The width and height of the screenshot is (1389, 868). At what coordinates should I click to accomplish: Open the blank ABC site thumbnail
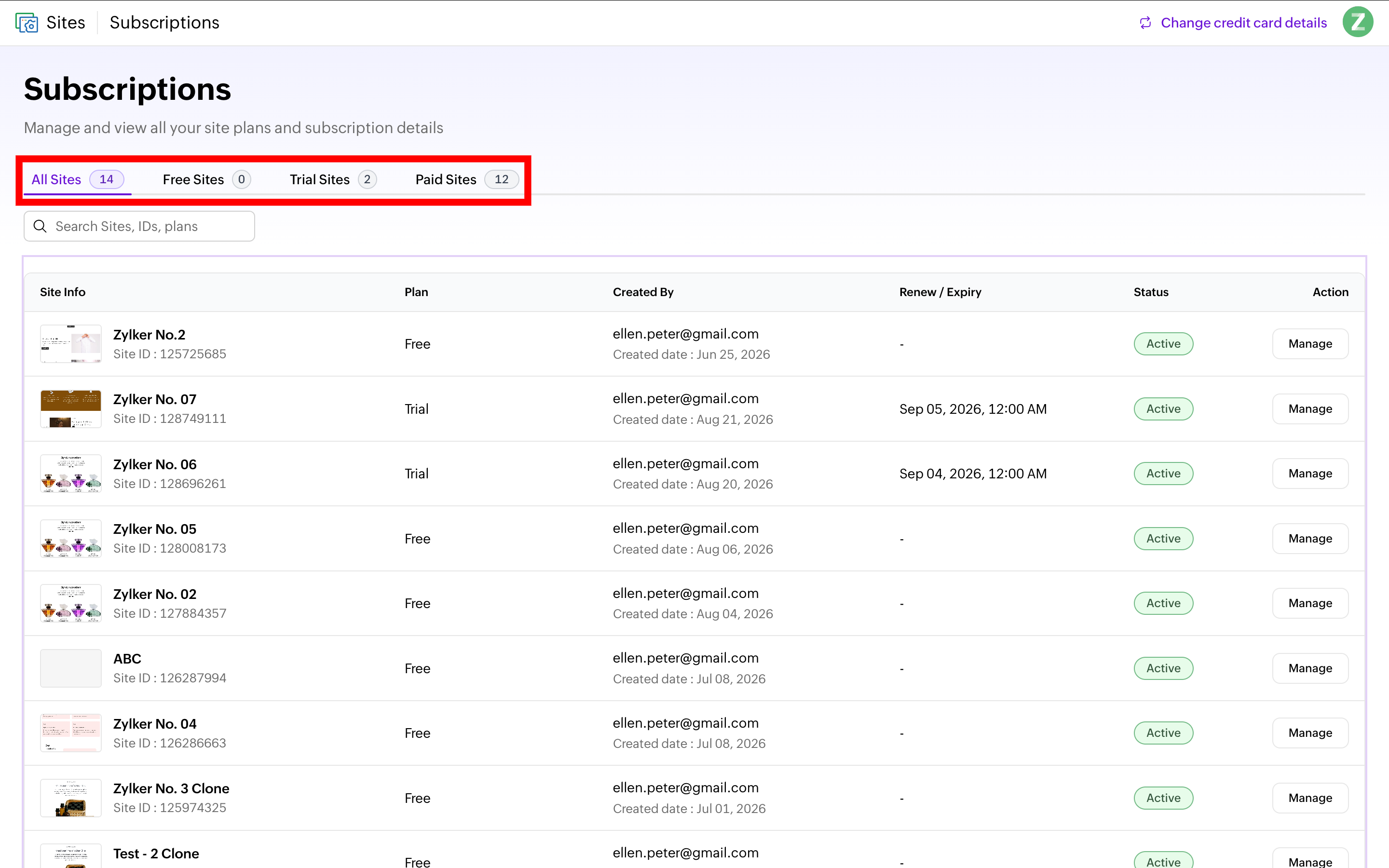(70, 668)
